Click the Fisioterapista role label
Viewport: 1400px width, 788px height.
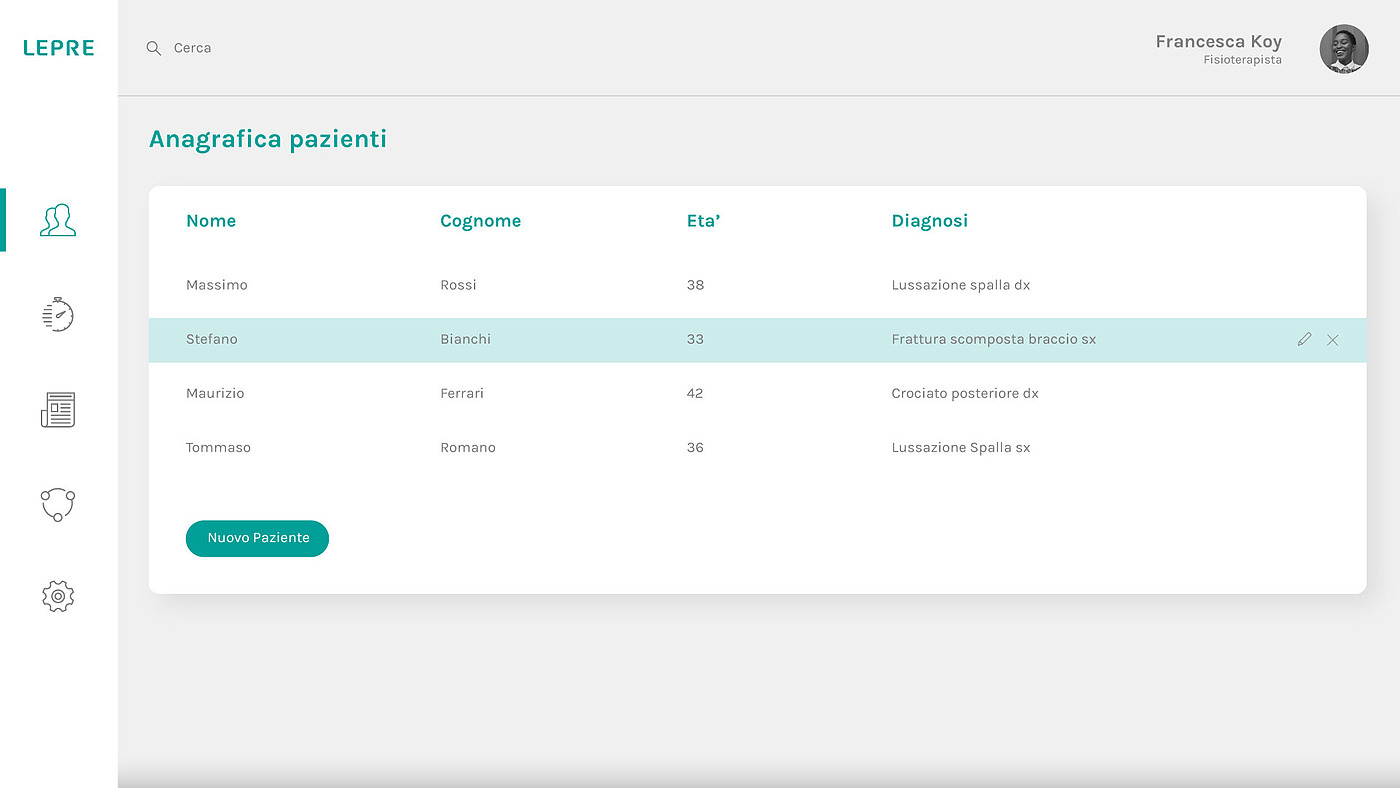click(1243, 60)
